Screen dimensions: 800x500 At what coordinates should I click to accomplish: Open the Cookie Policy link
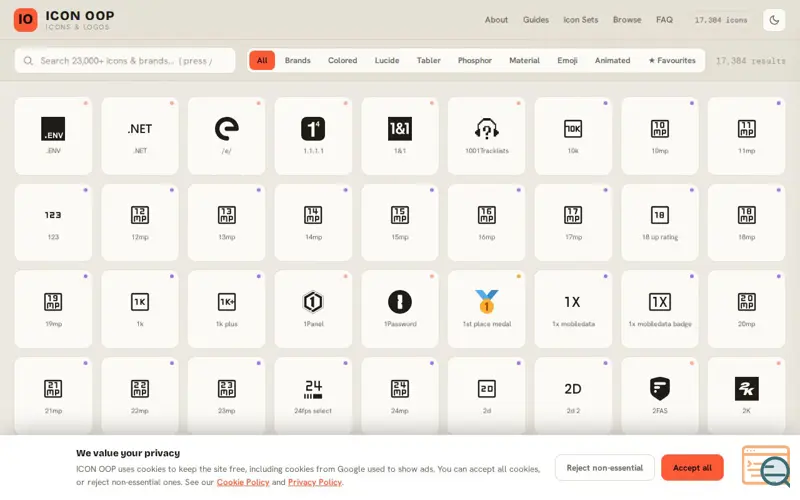point(243,482)
